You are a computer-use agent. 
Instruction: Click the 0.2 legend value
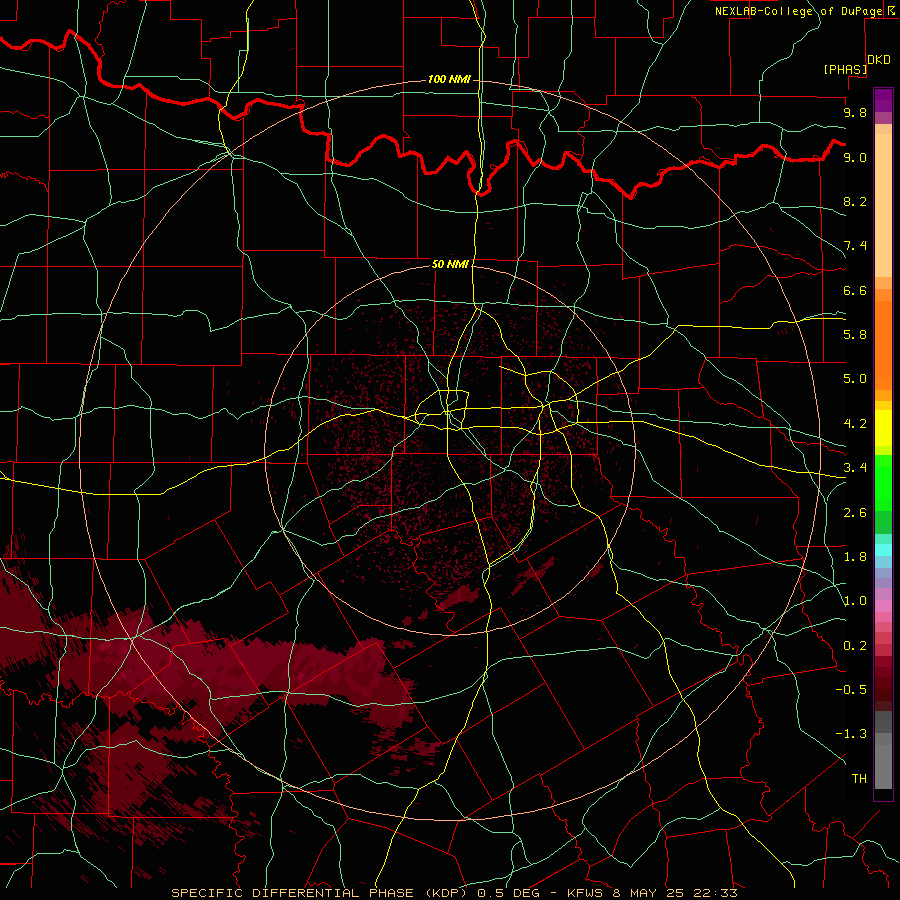pos(855,646)
